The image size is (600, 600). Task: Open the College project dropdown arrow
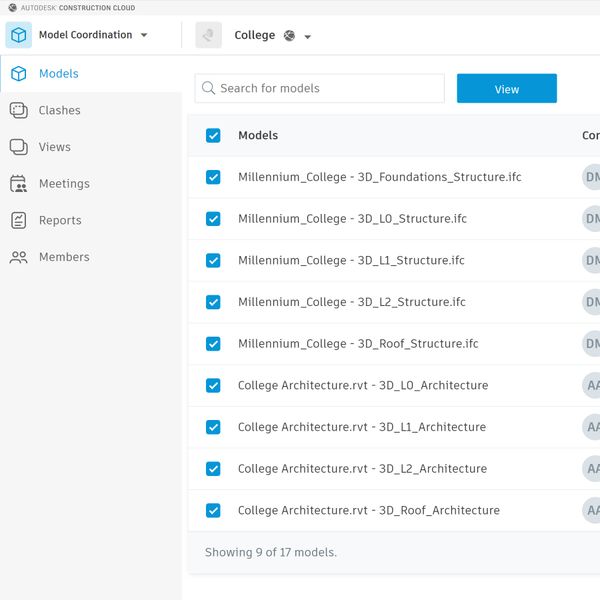tap(308, 37)
